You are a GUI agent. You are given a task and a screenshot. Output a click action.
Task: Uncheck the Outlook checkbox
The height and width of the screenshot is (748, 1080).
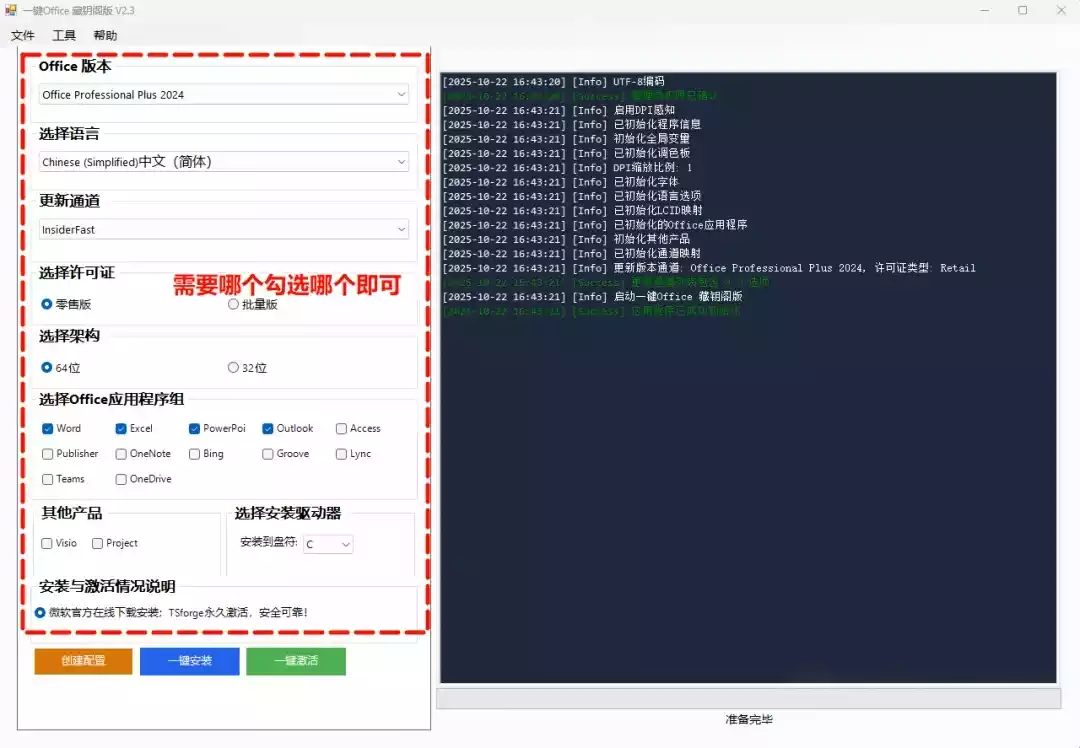[268, 428]
